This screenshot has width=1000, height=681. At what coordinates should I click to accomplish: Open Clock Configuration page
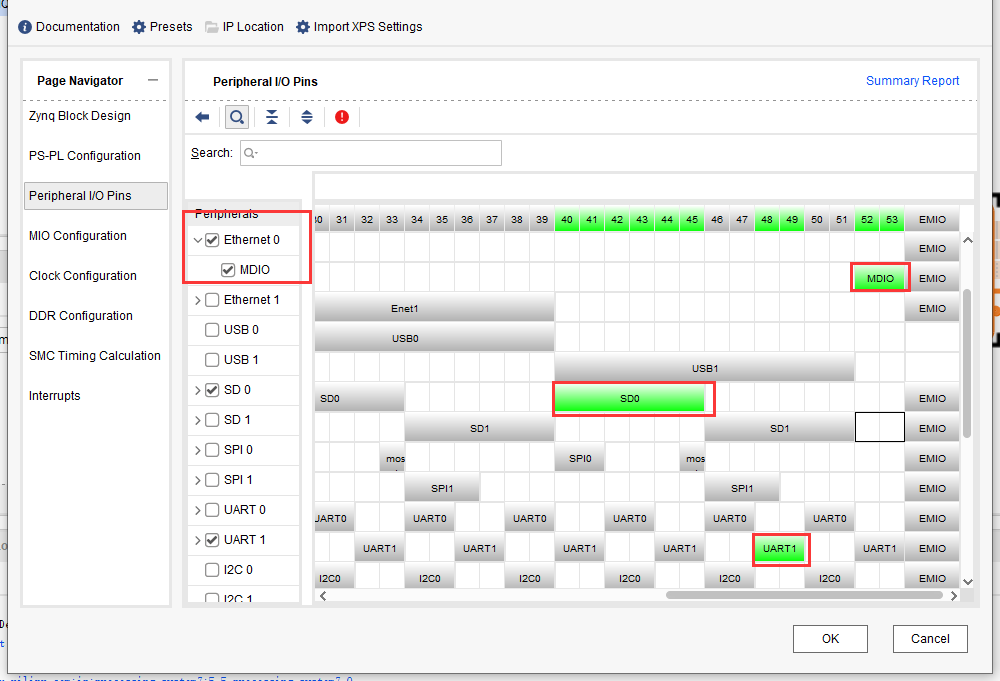coord(83,275)
